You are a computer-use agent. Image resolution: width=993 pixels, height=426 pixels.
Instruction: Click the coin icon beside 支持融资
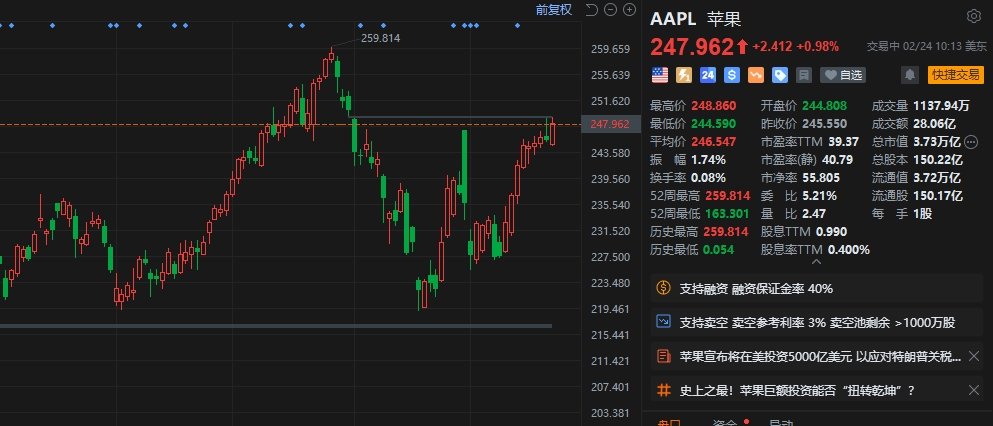point(664,289)
